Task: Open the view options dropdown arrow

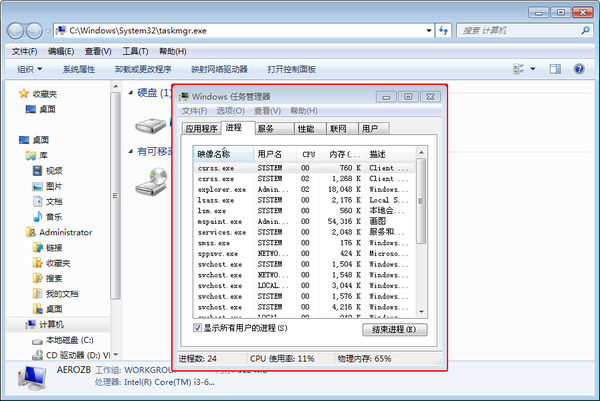Action: [x=533, y=69]
